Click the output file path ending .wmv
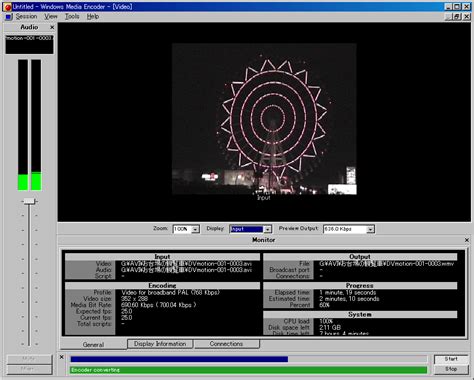The width and height of the screenshot is (474, 380). [387, 264]
